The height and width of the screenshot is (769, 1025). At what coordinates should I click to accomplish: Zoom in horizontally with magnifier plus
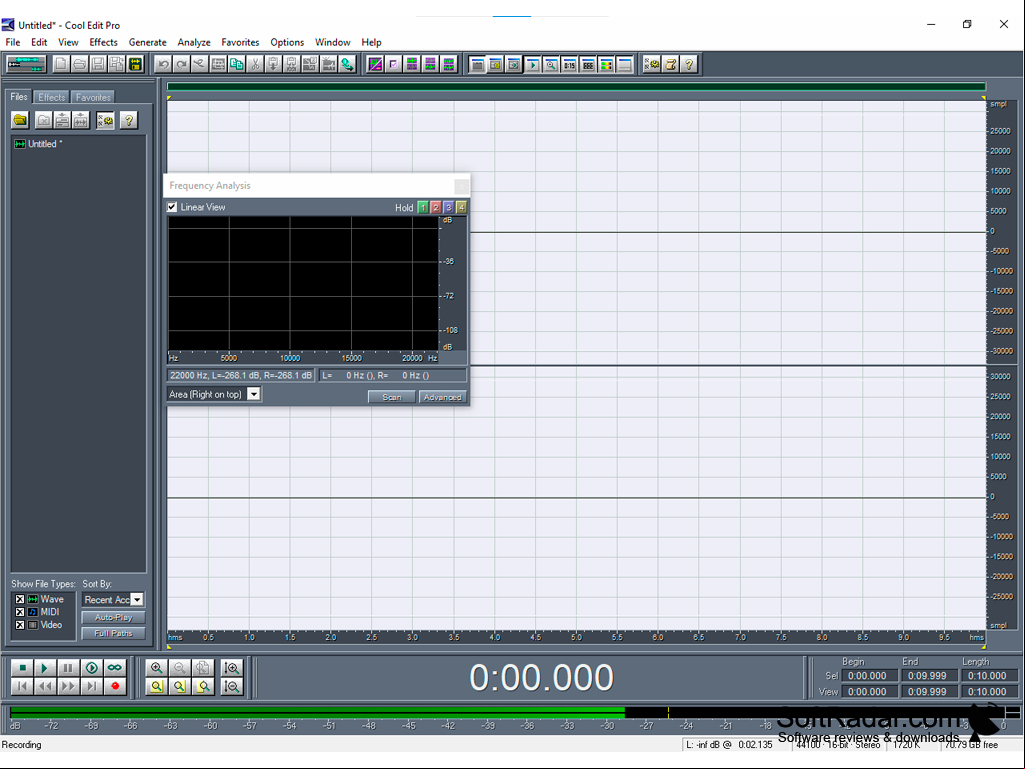[x=156, y=668]
